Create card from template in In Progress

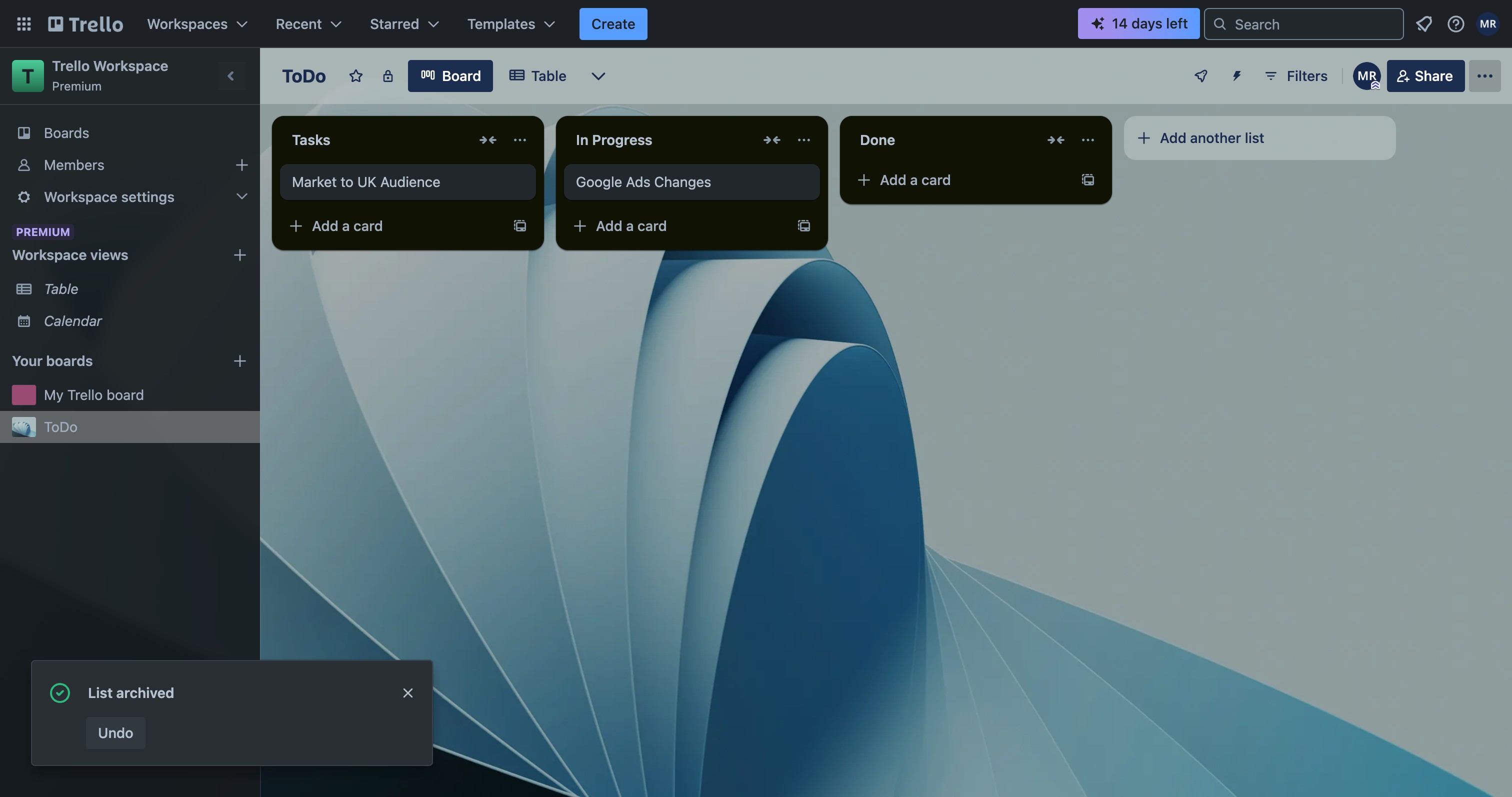803,226
